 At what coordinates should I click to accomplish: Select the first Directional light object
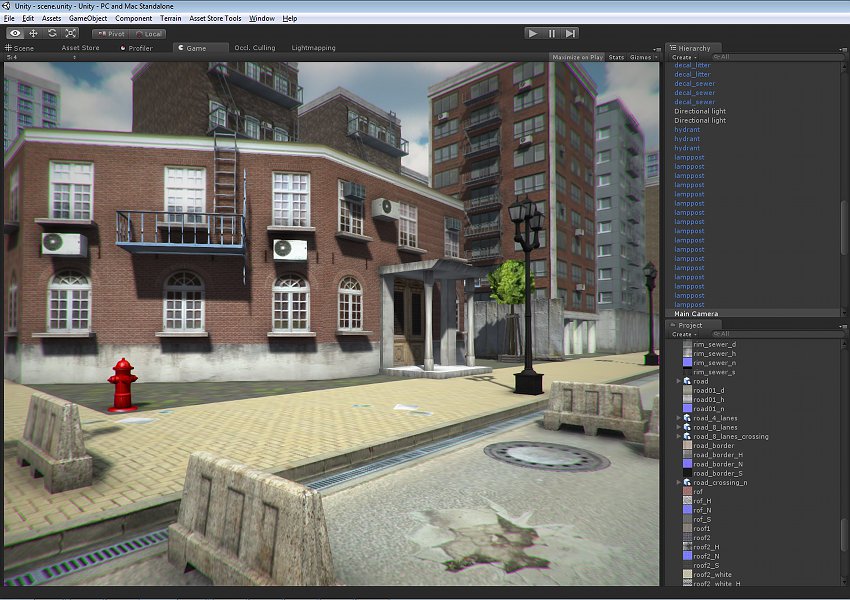pos(700,111)
